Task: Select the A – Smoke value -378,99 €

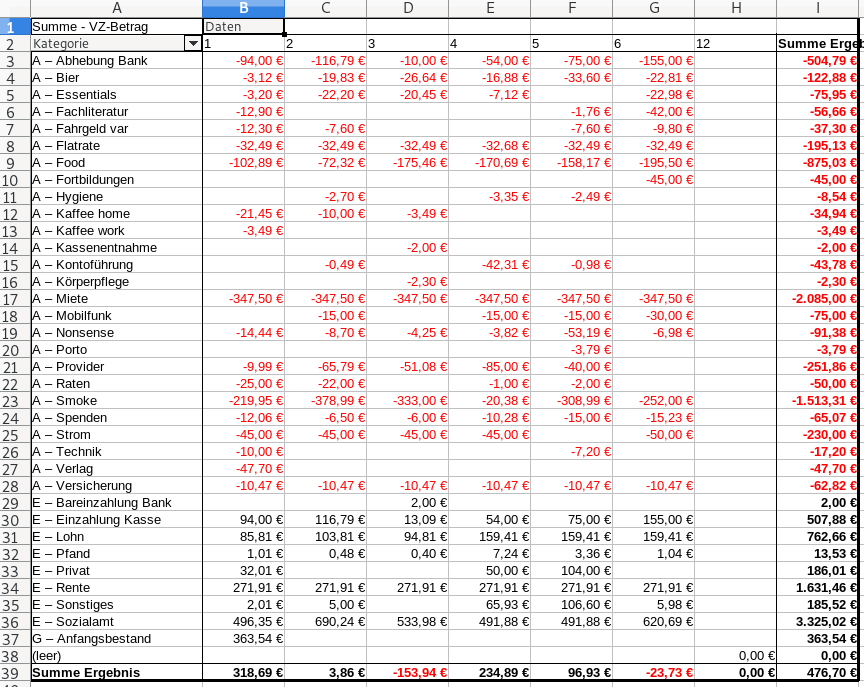Action: [325, 401]
